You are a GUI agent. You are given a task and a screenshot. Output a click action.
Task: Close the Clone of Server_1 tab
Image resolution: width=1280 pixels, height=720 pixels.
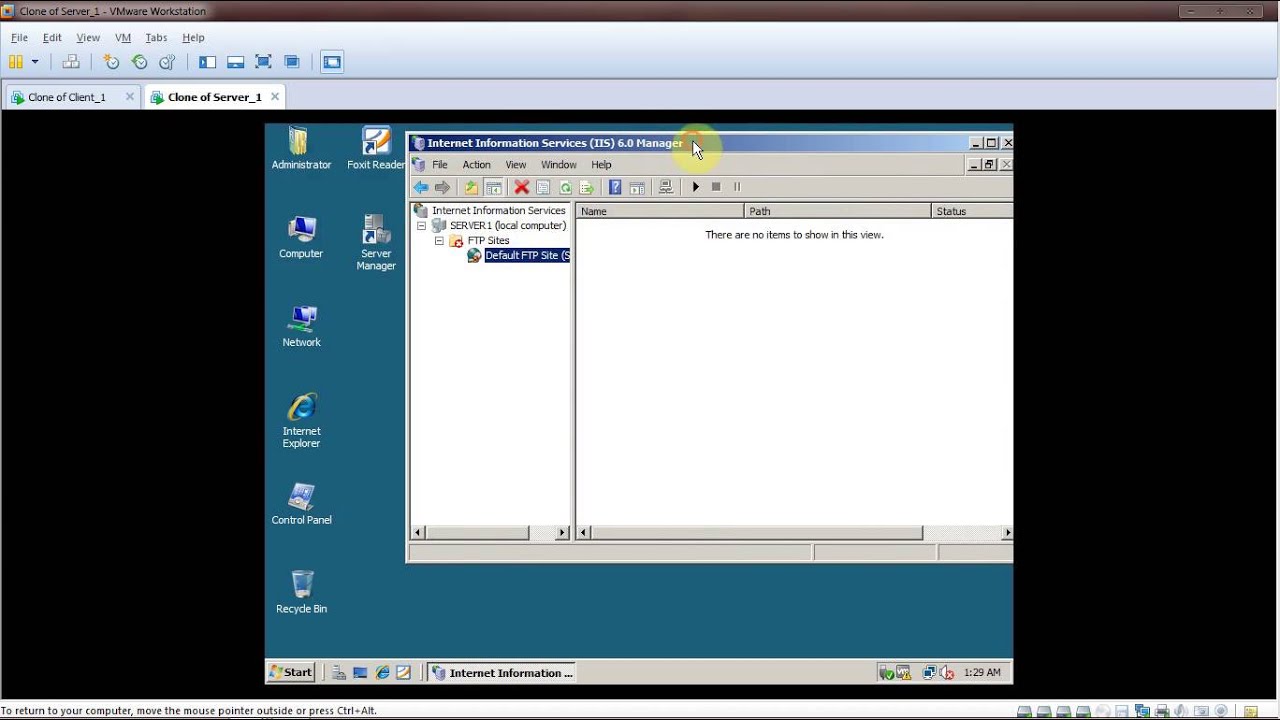click(275, 97)
